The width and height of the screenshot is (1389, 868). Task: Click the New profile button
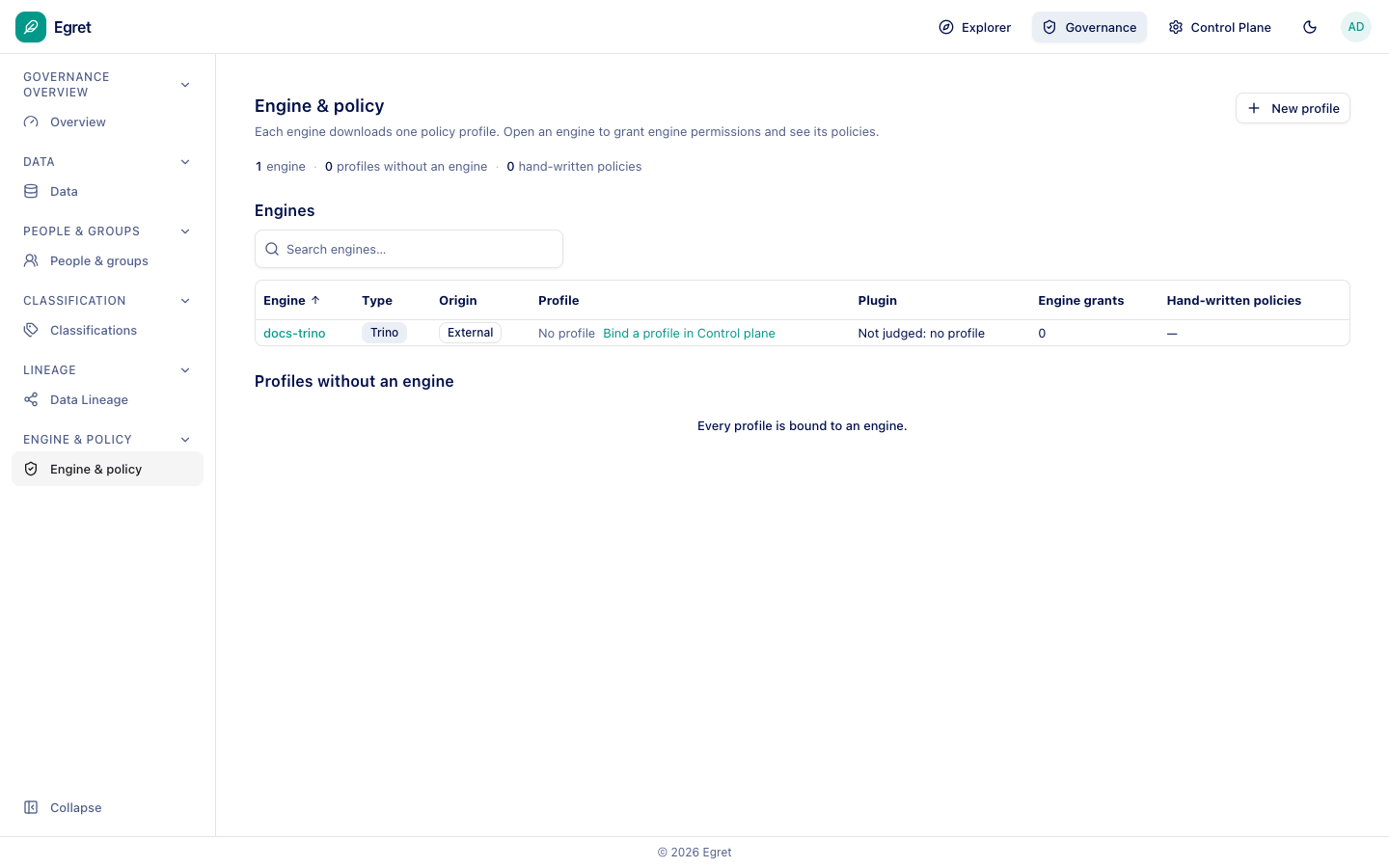[1293, 108]
